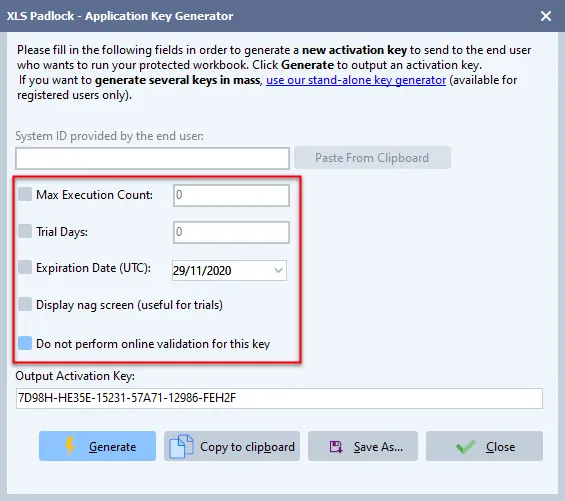The height and width of the screenshot is (501, 565).
Task: Tick the Max Execution Count checkbox
Action: pos(25,194)
